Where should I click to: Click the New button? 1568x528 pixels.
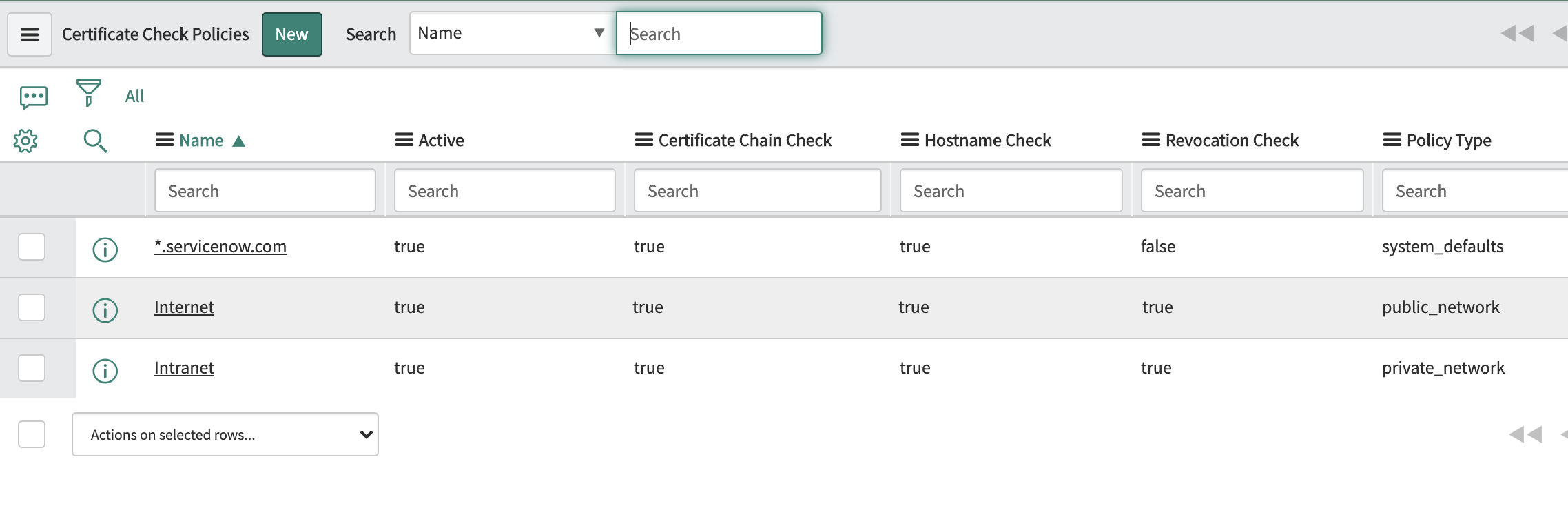(291, 34)
